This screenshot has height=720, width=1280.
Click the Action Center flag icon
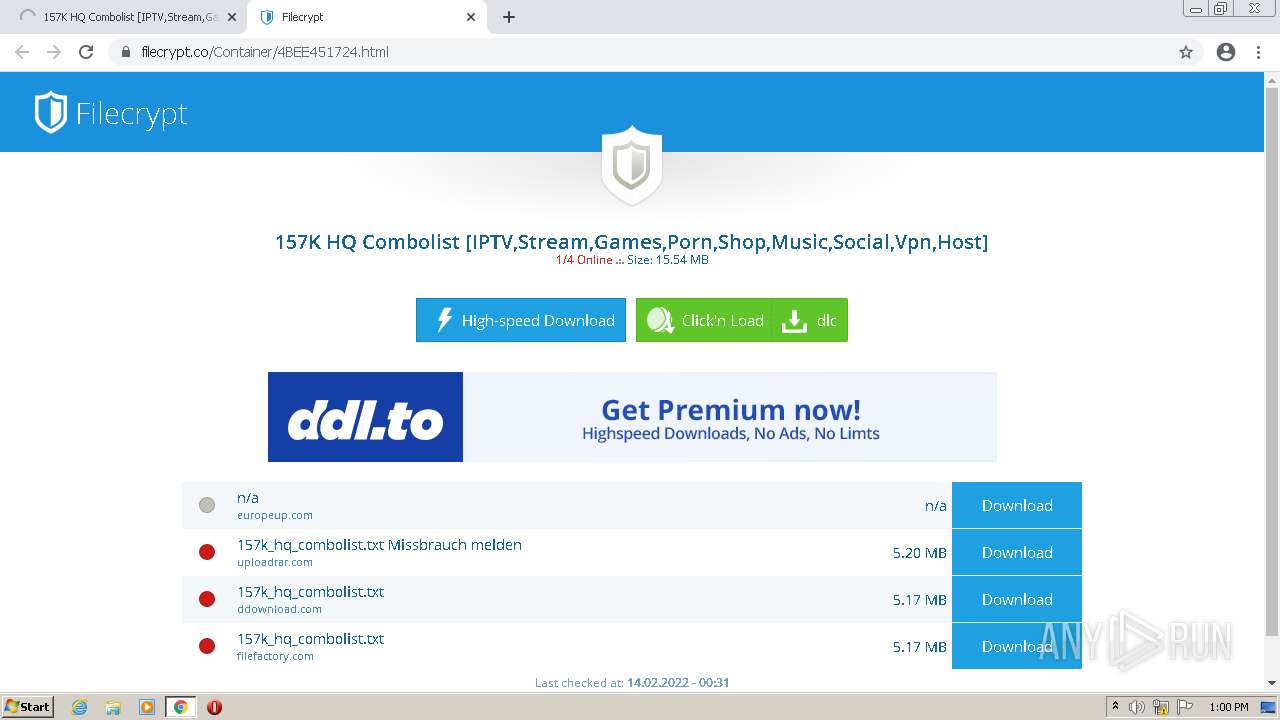click(x=1185, y=707)
